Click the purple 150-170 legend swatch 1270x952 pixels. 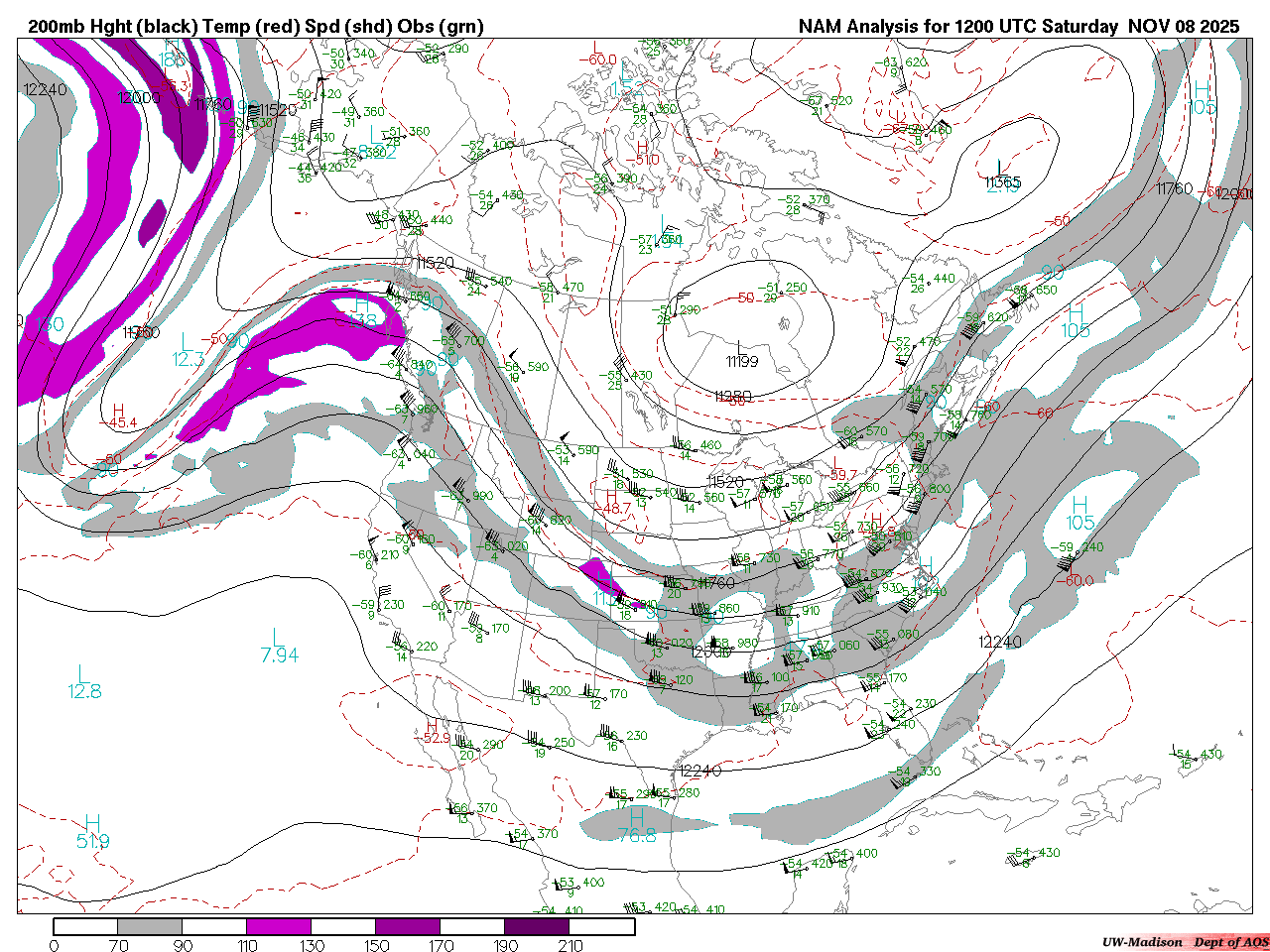pyautogui.click(x=408, y=926)
